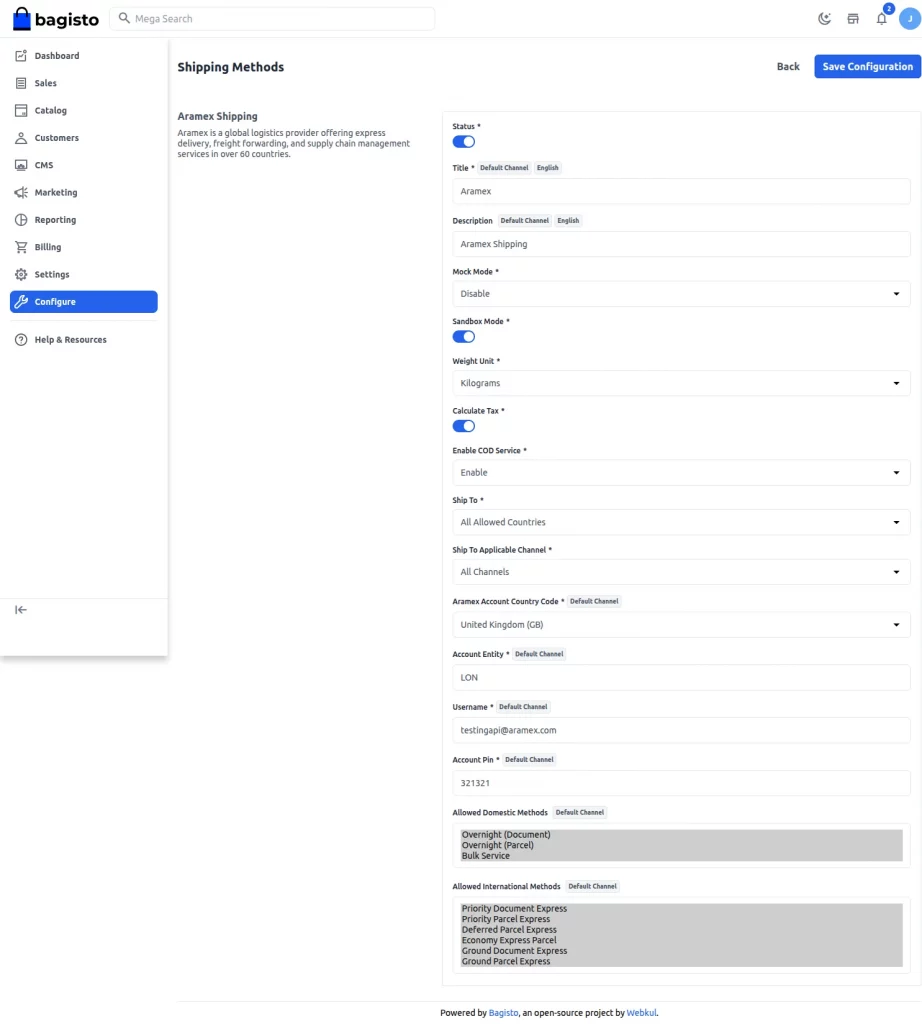
Task: Click the Account Pin field
Action: click(681, 784)
